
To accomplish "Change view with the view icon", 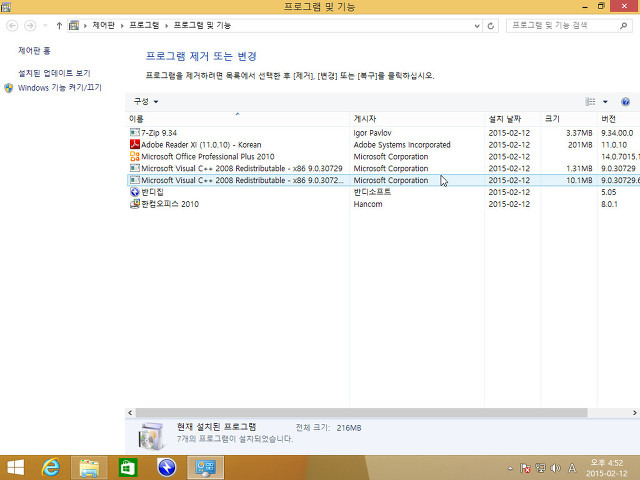I will (x=590, y=102).
